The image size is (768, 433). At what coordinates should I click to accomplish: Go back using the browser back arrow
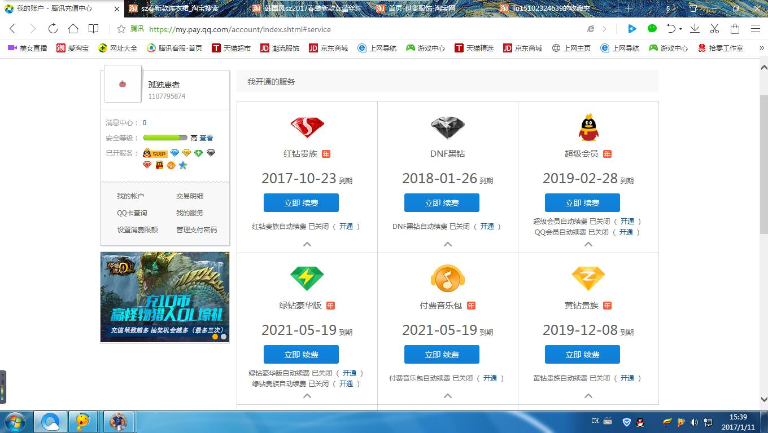tap(13, 29)
